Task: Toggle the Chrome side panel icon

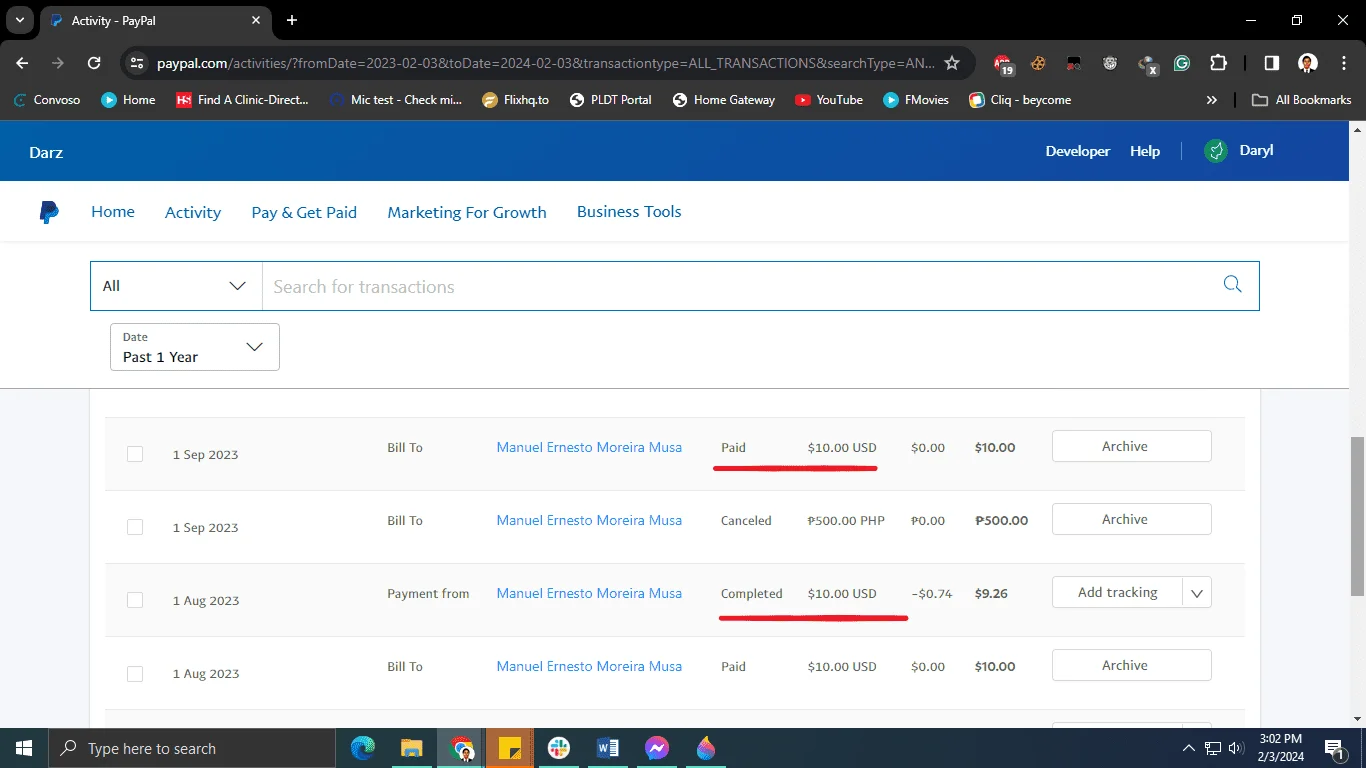Action: coord(1271,63)
